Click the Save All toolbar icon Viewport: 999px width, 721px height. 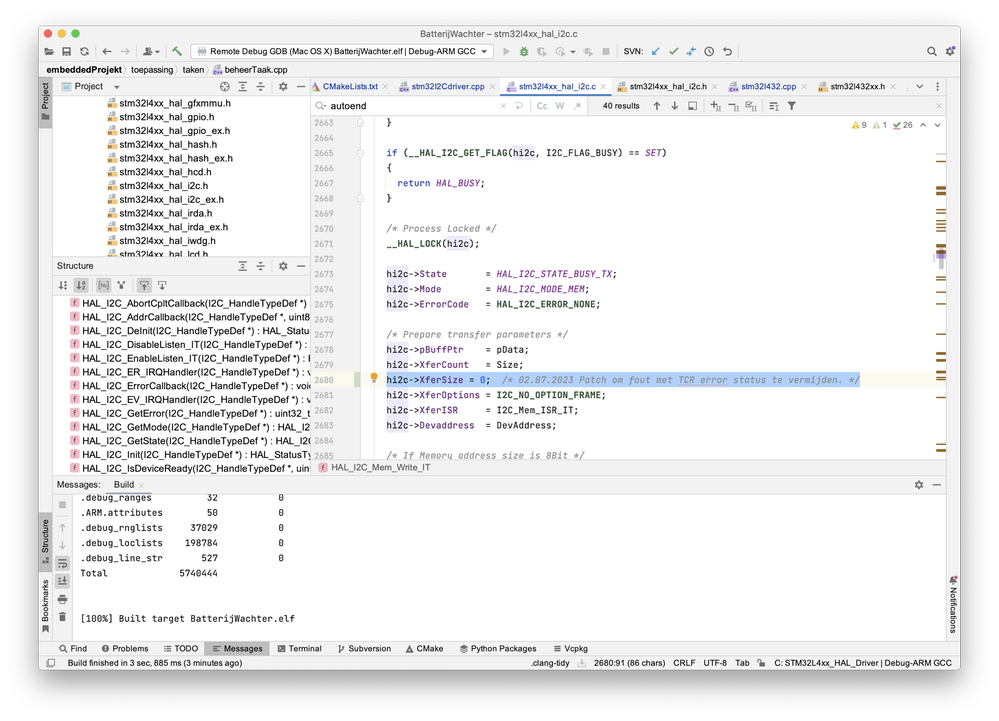[66, 52]
